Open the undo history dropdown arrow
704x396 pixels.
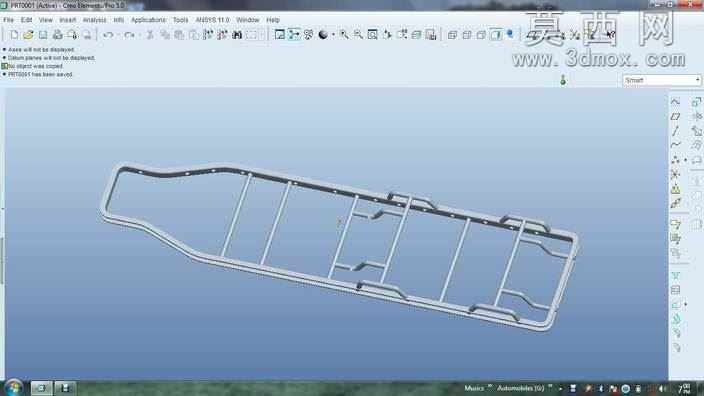(x=118, y=35)
